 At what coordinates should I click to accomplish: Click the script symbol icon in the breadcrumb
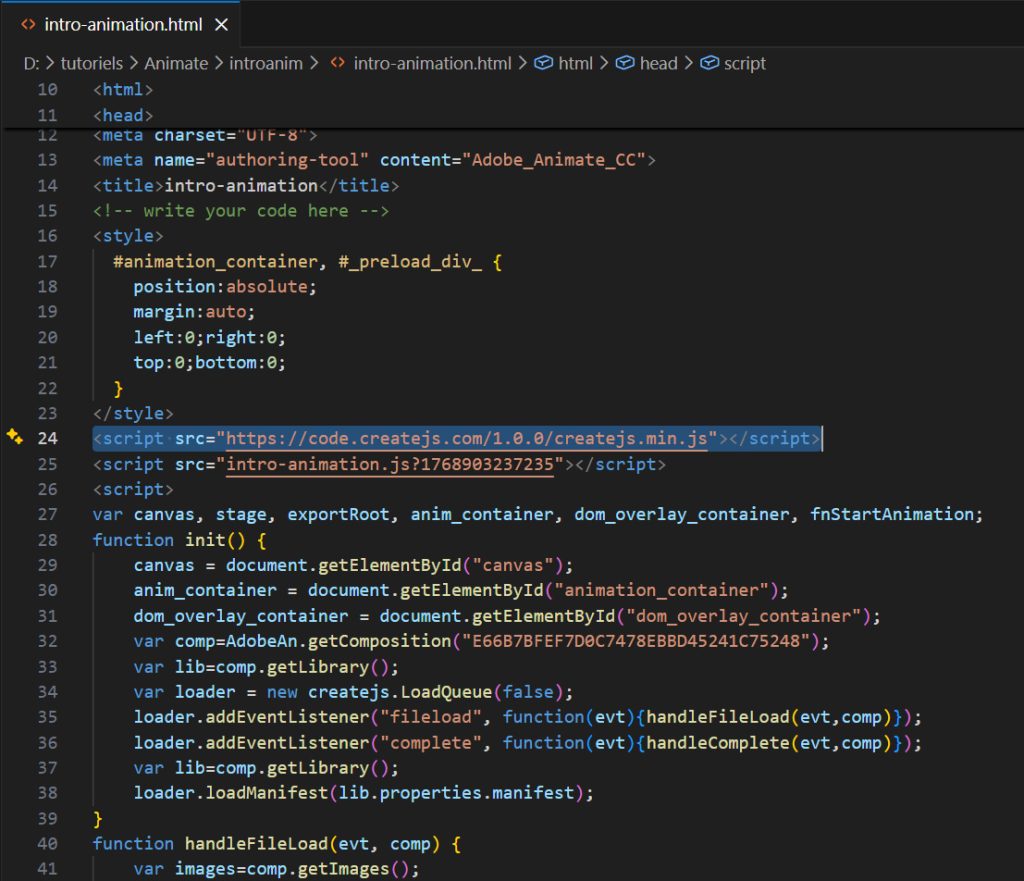coord(709,63)
